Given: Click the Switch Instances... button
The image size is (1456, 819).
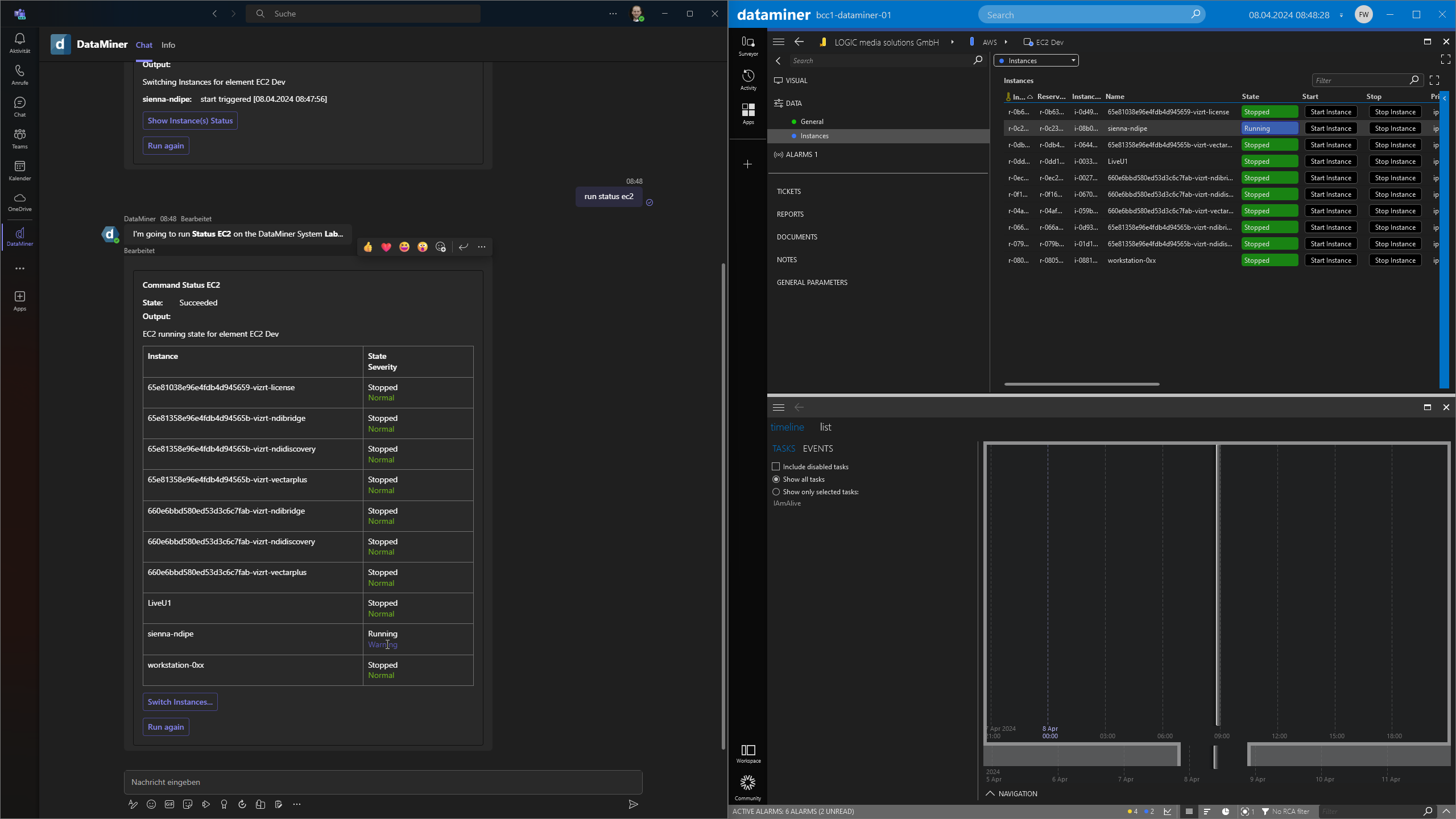Looking at the screenshot, I should click(180, 702).
